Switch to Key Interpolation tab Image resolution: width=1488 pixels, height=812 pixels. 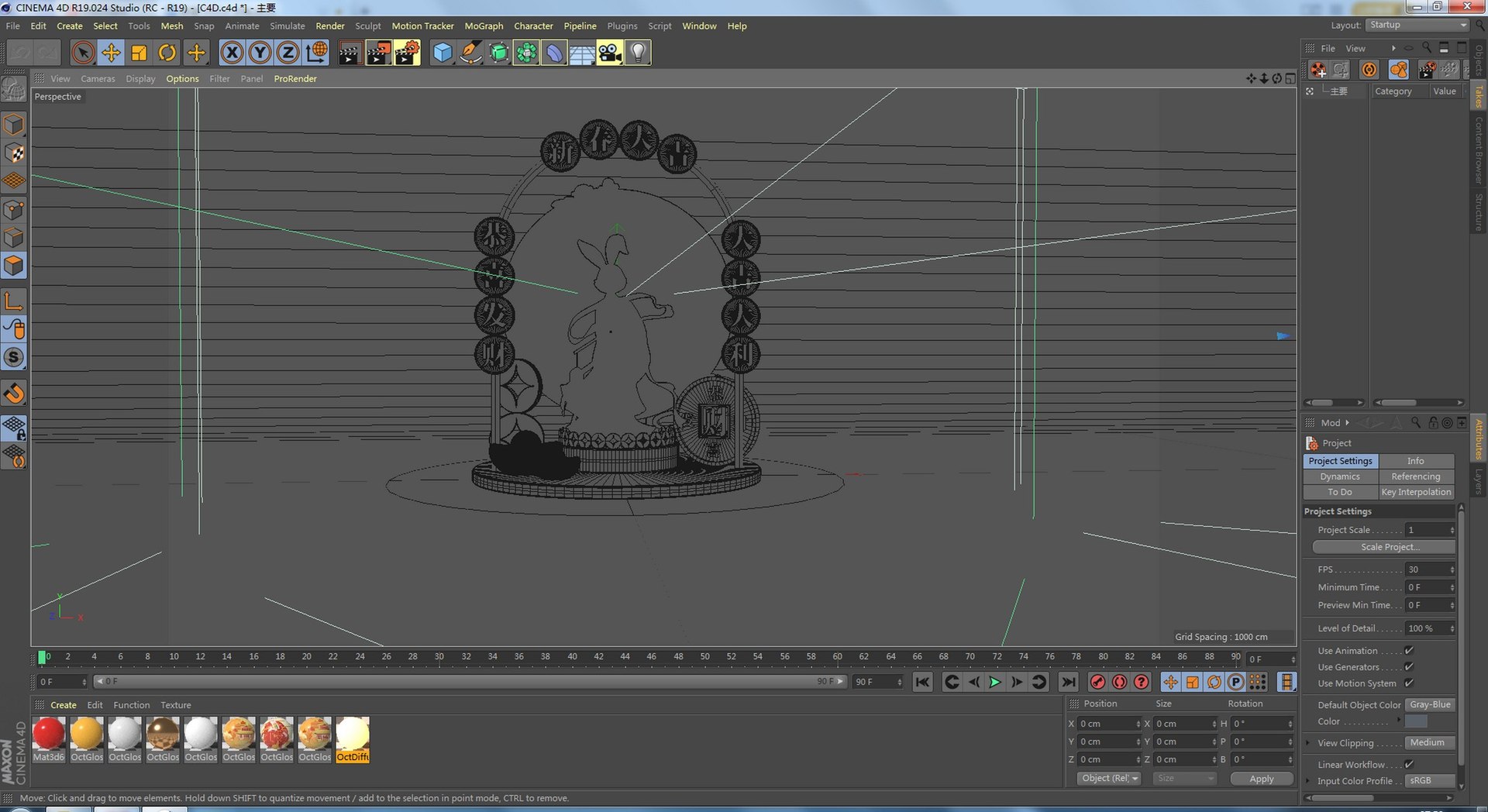1416,492
